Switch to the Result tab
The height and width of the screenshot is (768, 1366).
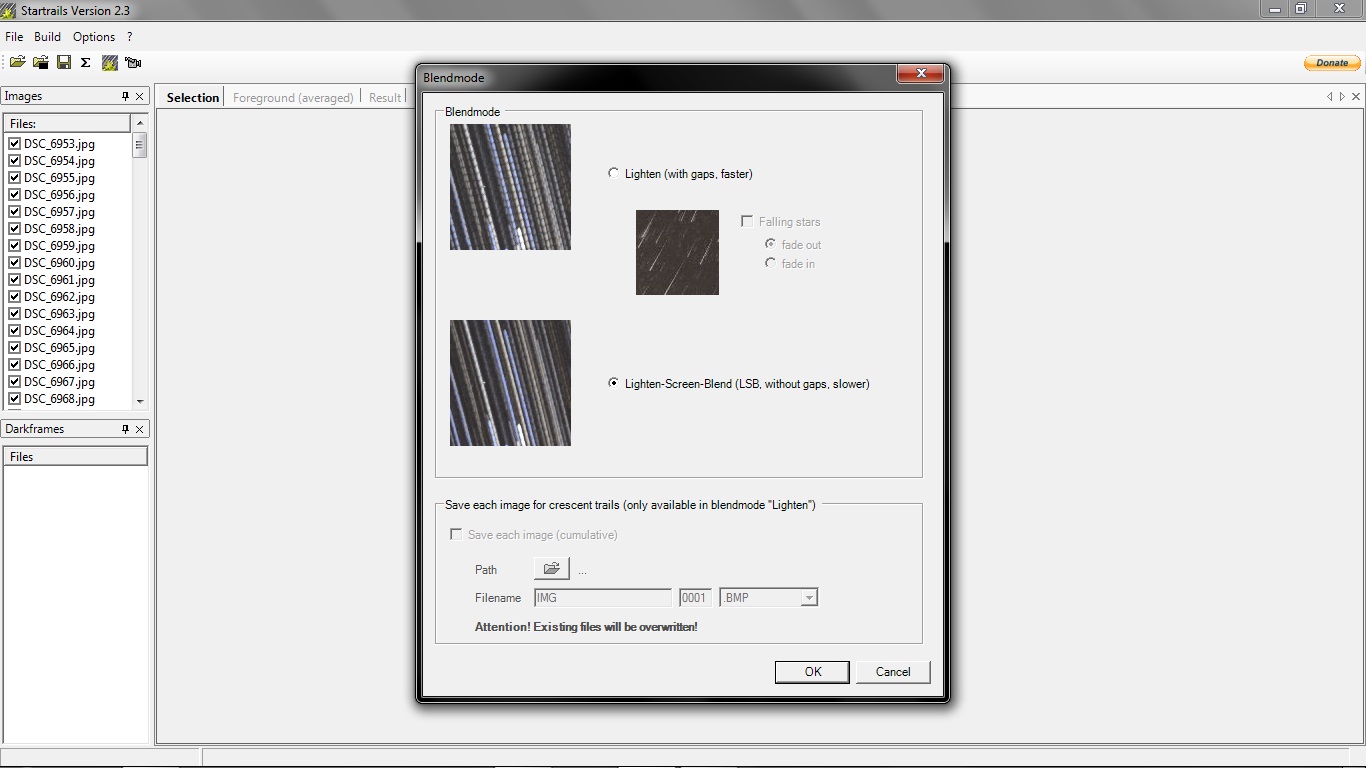pos(385,97)
